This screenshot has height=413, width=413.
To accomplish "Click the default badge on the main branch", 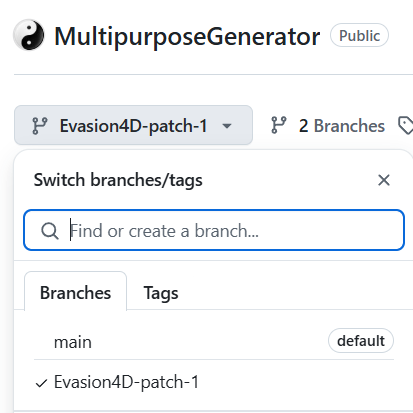I will (x=361, y=341).
